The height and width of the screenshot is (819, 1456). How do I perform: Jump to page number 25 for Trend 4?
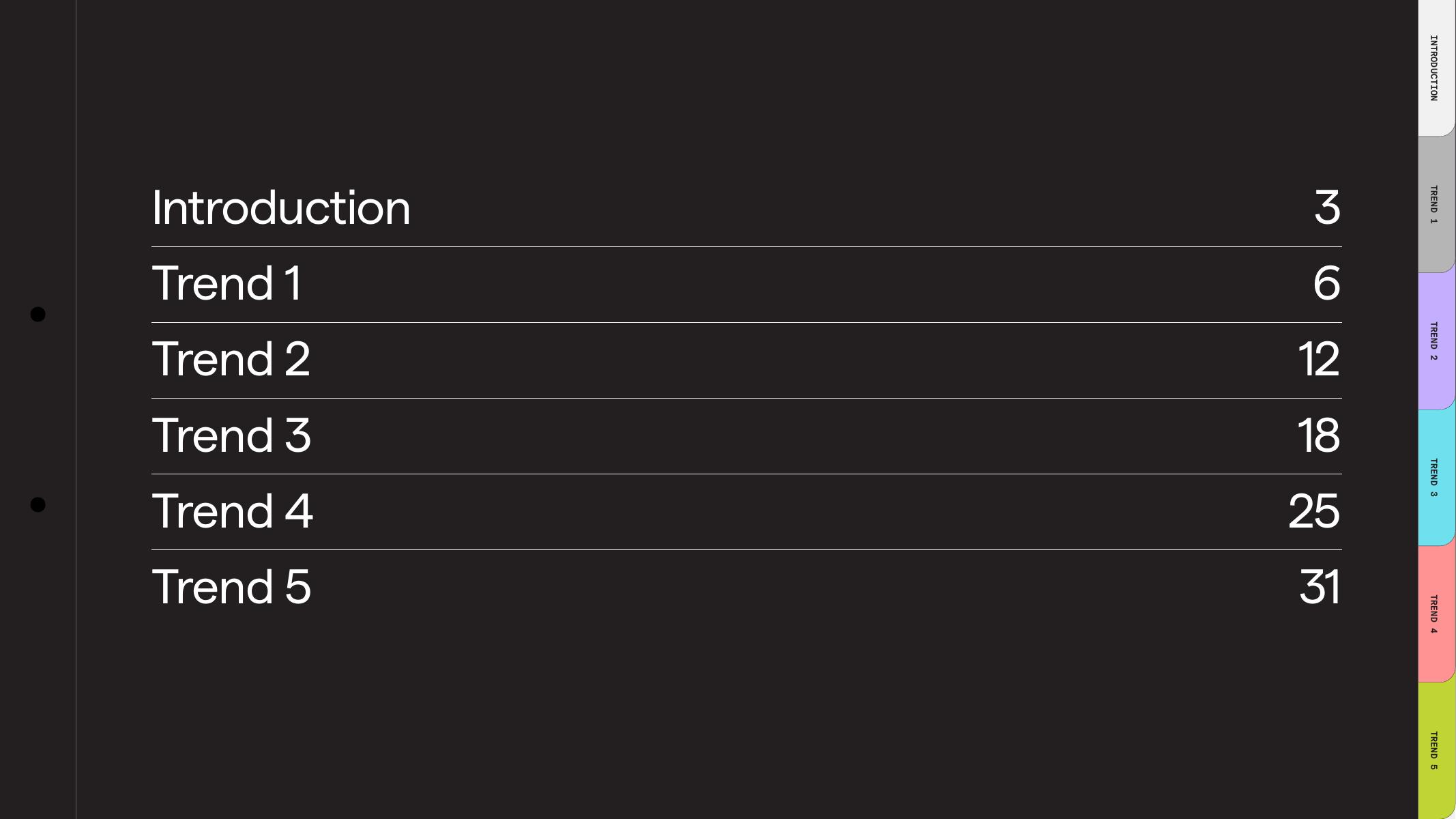(1314, 511)
